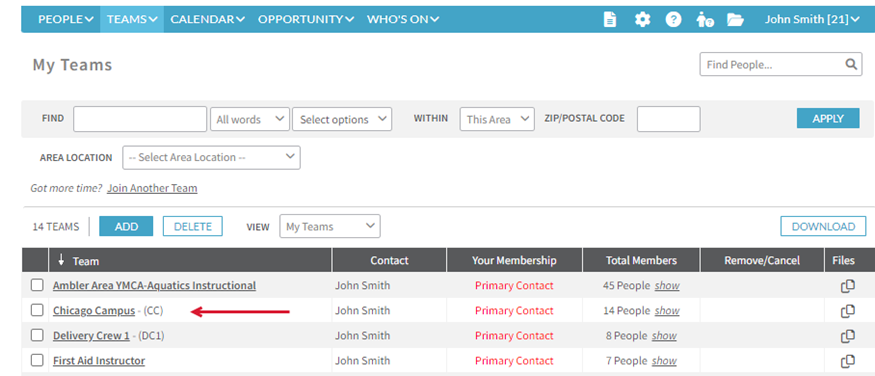Open the All words dropdown
The image size is (875, 376).
250,119
